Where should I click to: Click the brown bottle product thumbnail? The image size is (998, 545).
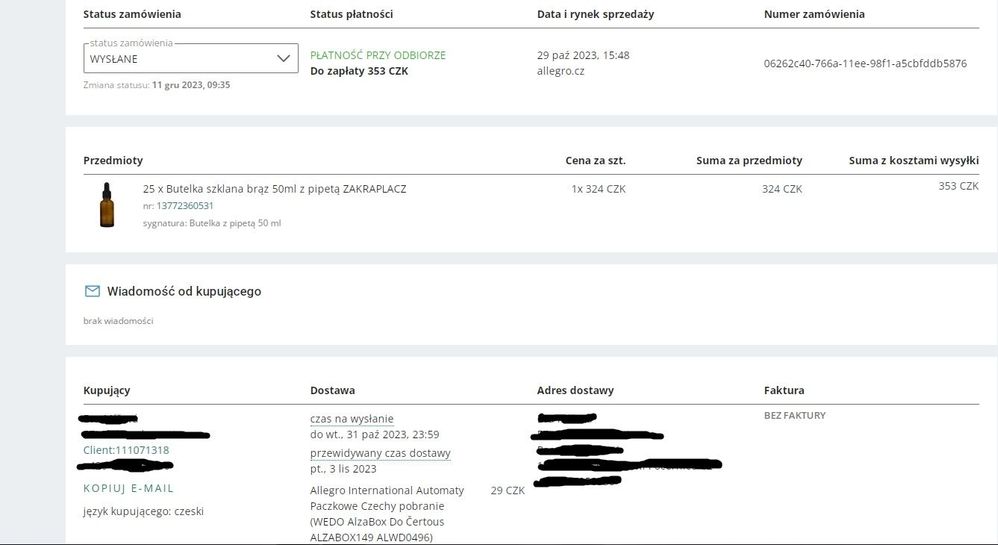[107, 204]
